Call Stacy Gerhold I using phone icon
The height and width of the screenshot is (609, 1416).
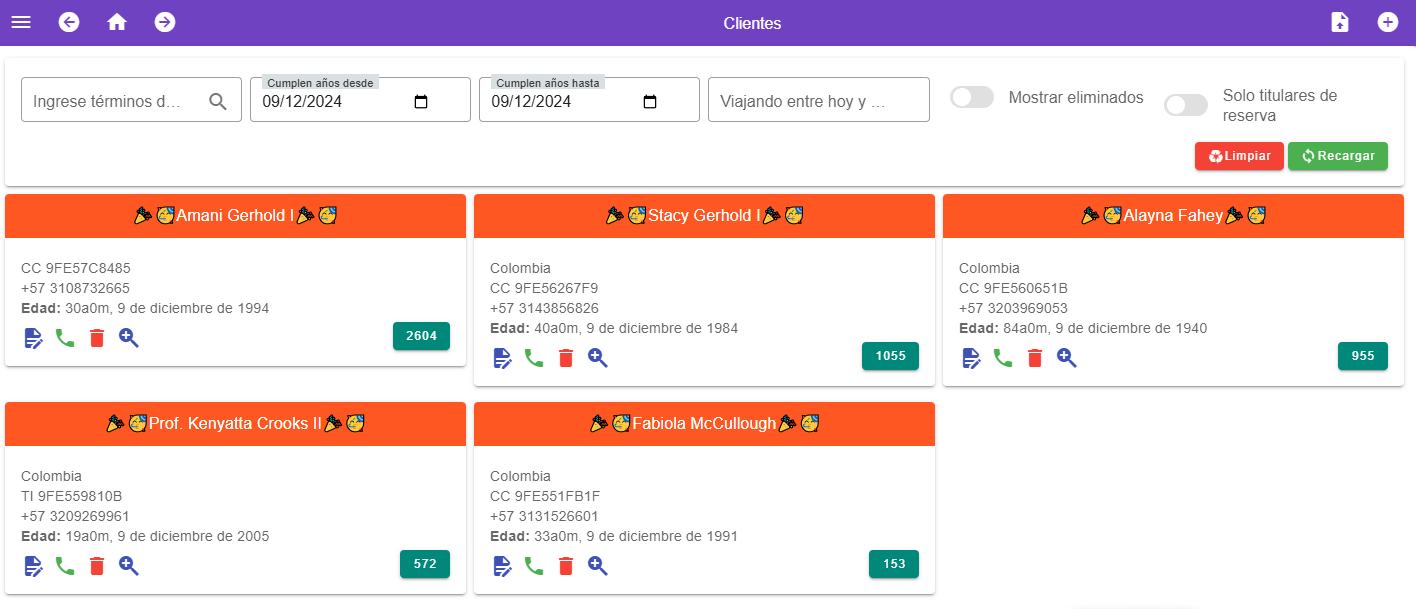(x=534, y=358)
